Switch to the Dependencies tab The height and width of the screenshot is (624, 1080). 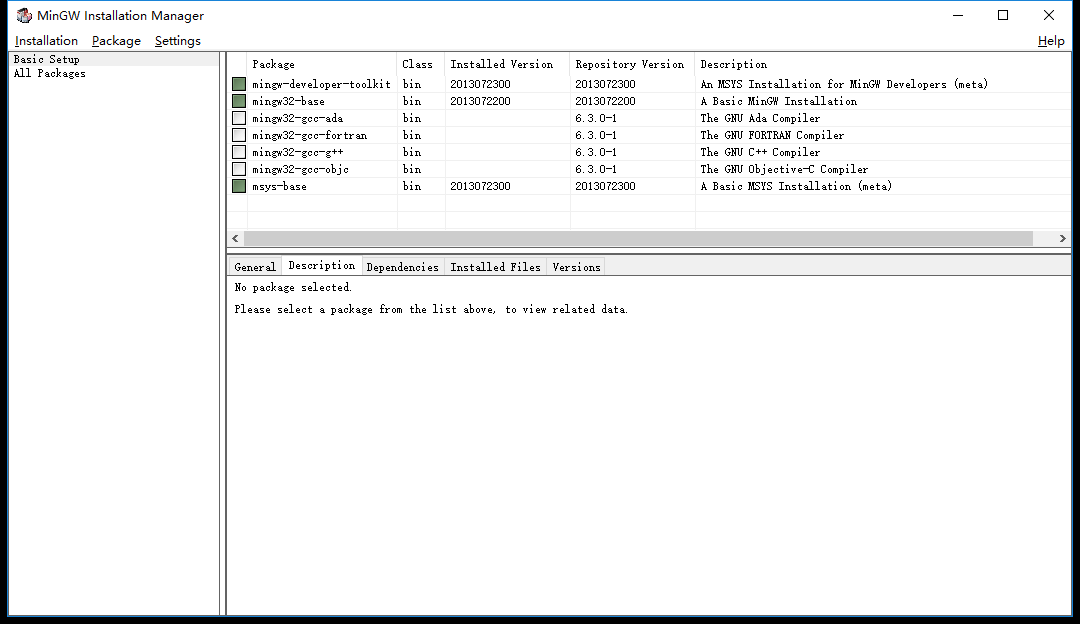tap(402, 266)
